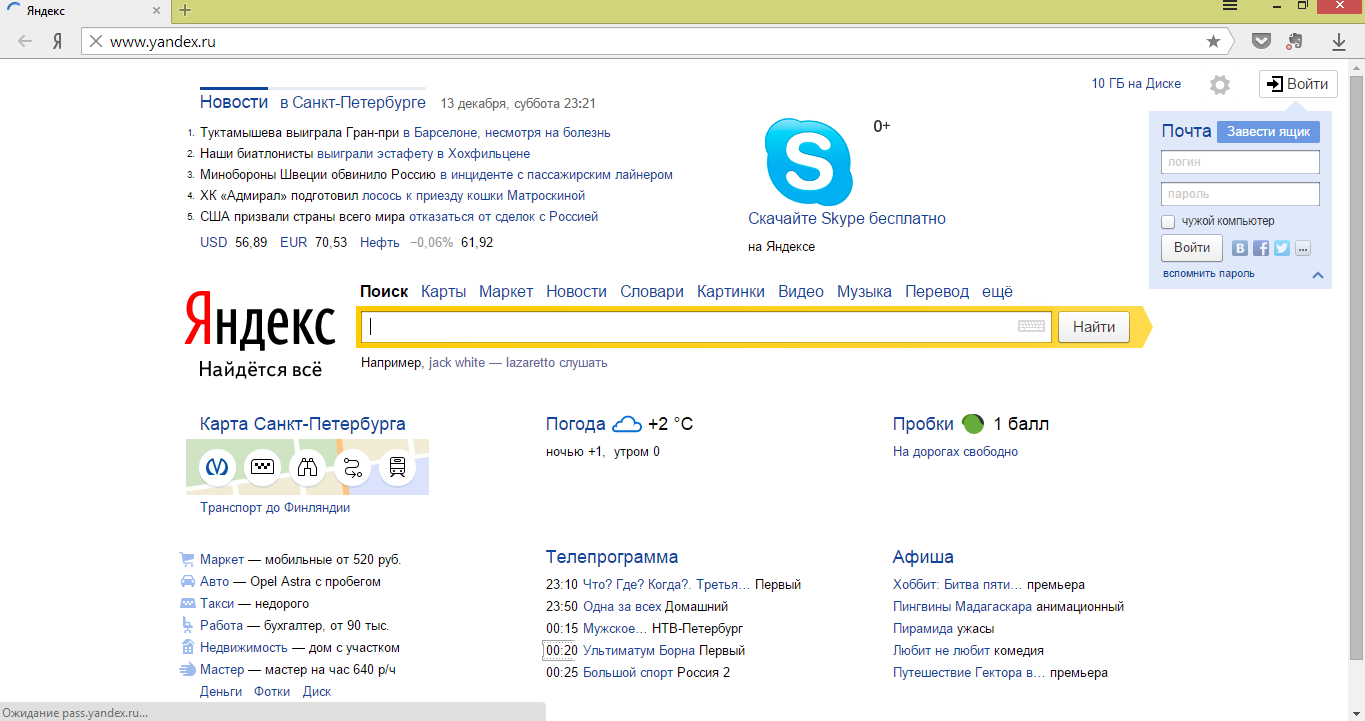Image resolution: width=1365 pixels, height=721 pixels.
Task: Click the train schedule icon
Action: tap(397, 467)
